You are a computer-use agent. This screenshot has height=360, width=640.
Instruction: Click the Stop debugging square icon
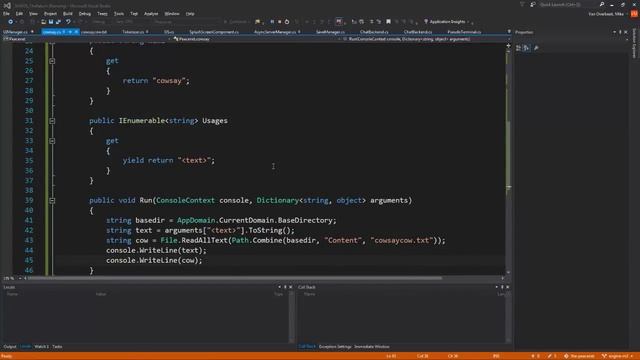click(x=280, y=22)
